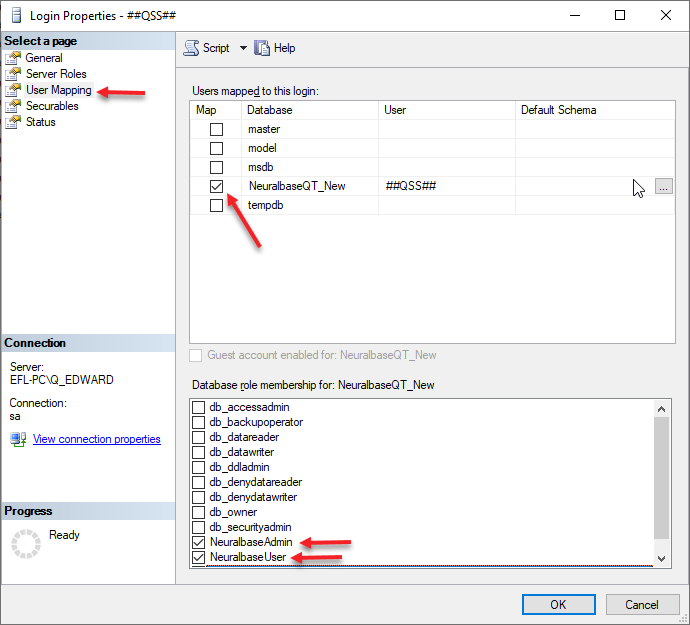This screenshot has width=690, height=625.
Task: Enable the db_datawriter role
Action: click(198, 452)
